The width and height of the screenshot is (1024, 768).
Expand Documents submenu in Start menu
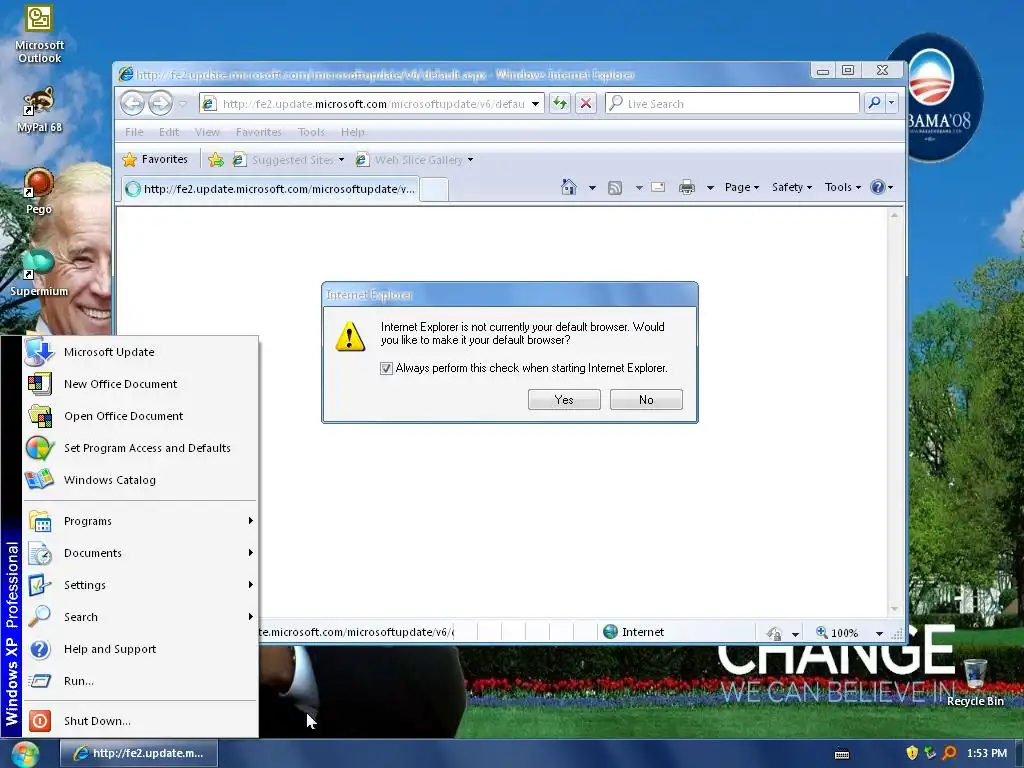click(140, 553)
